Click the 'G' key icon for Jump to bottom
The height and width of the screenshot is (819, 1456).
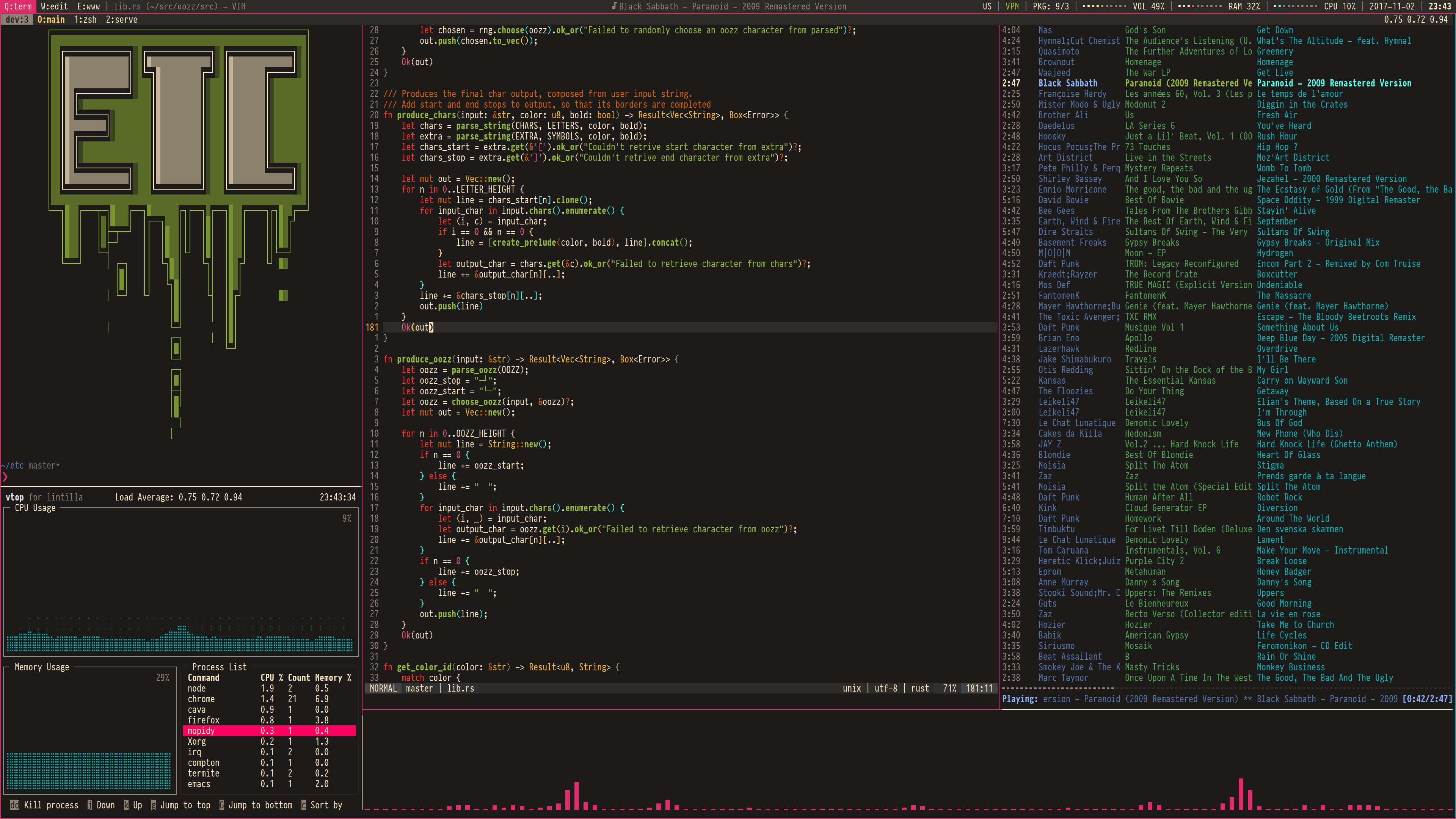point(221,805)
